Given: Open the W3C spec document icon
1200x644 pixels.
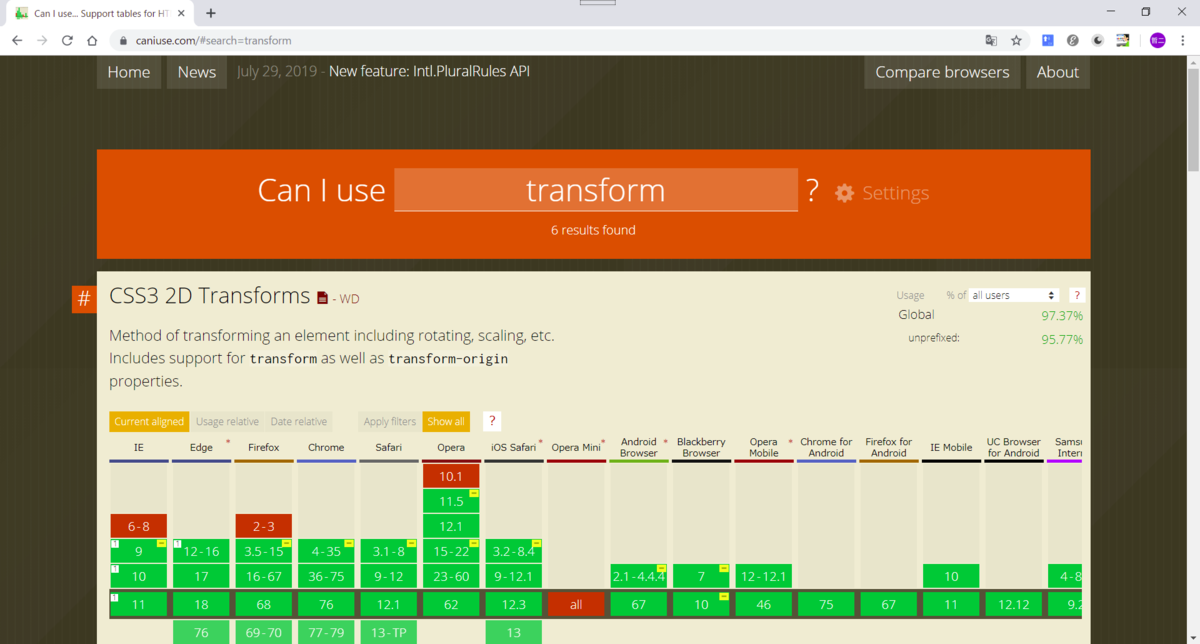Looking at the screenshot, I should pos(322,298).
